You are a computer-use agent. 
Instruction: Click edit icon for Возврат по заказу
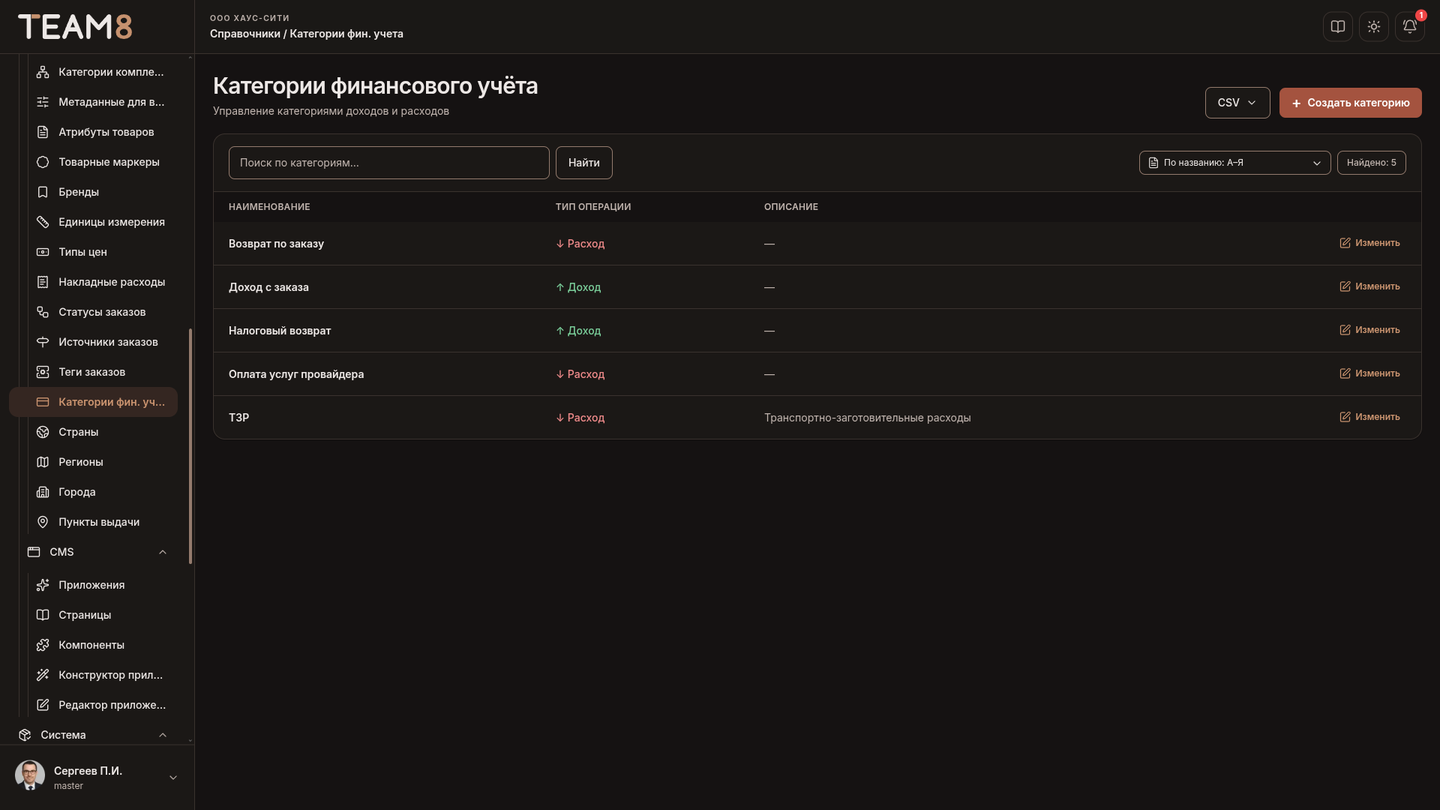click(x=1345, y=243)
